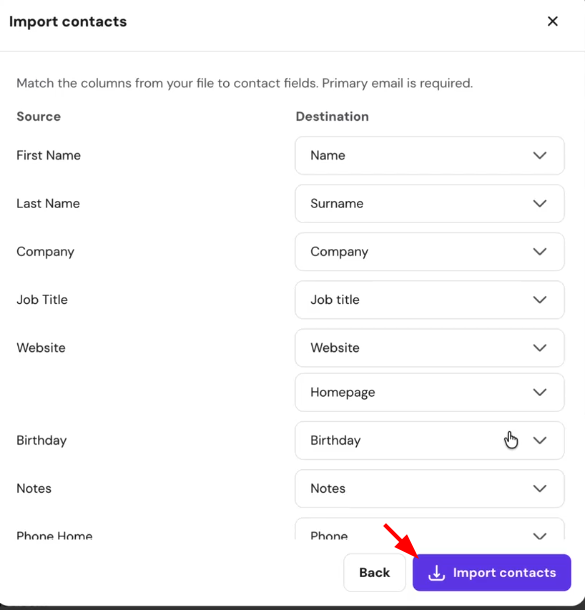The image size is (585, 610).
Task: Click the download icon on Import contacts button
Action: (436, 573)
